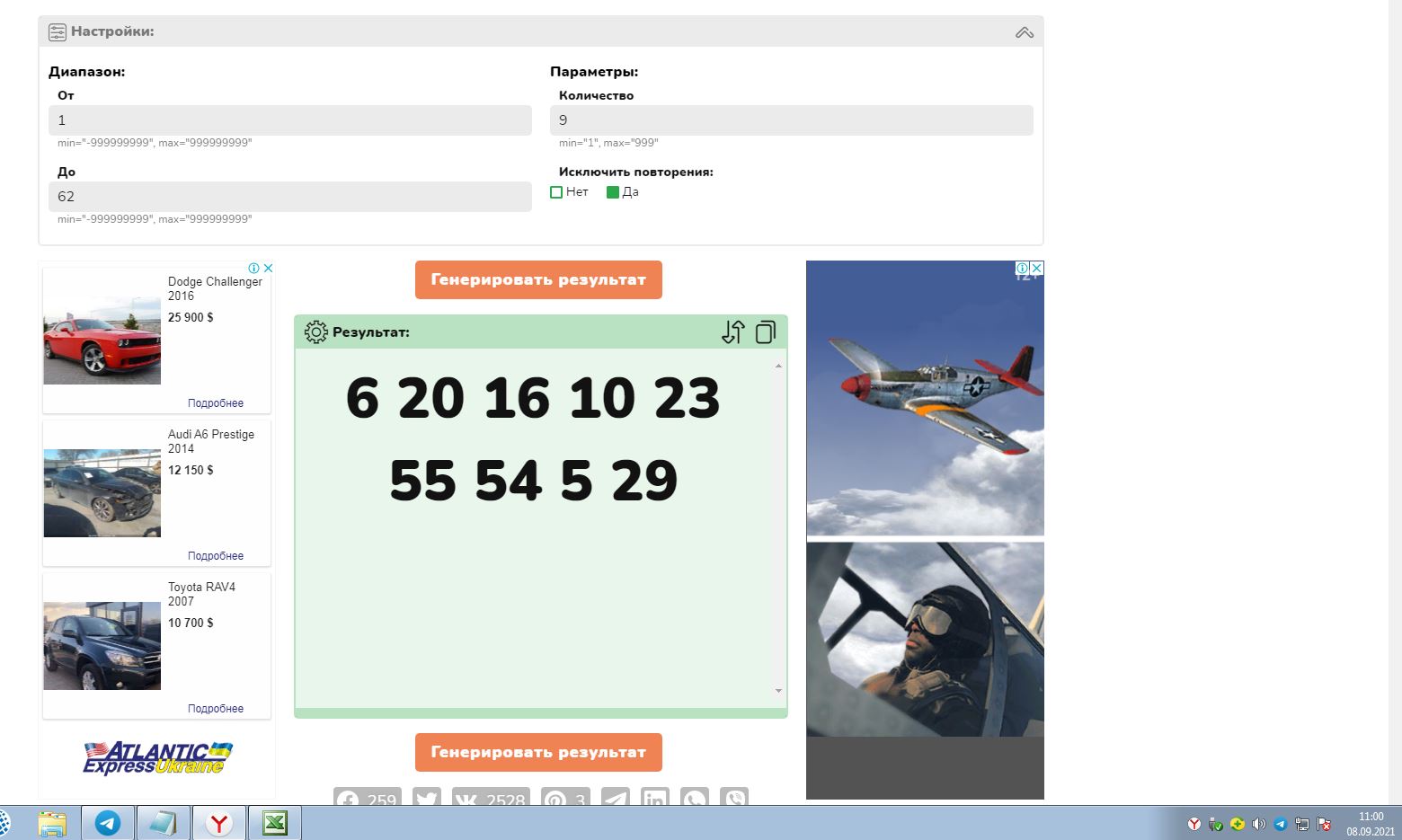Copy the result using the copy icon
The width and height of the screenshot is (1402, 840).
coord(766,332)
